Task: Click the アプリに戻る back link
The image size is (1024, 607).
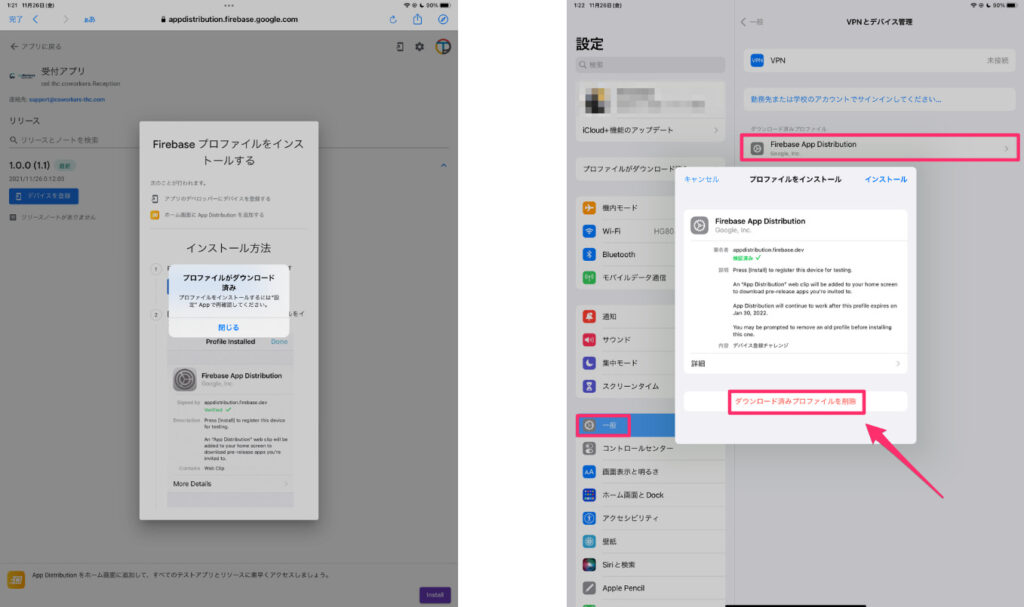Action: (36, 46)
